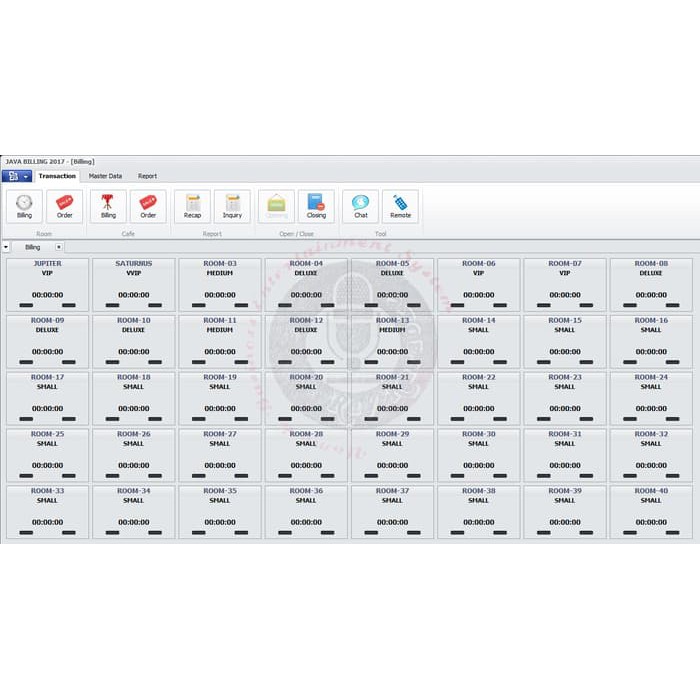Click the ROOM-31 label
The height and width of the screenshot is (700, 700).
click(x=565, y=434)
